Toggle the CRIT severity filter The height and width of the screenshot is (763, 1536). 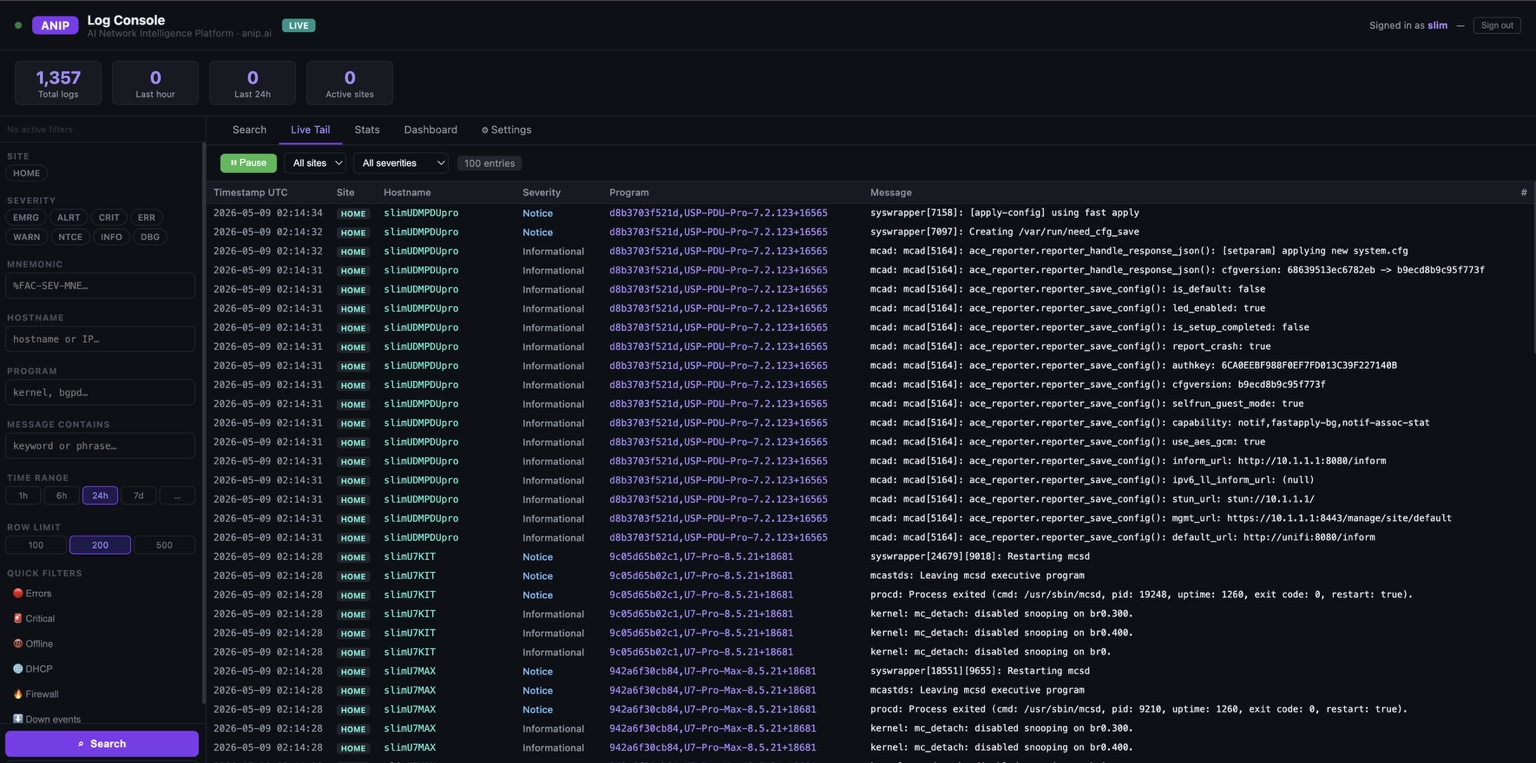point(109,217)
